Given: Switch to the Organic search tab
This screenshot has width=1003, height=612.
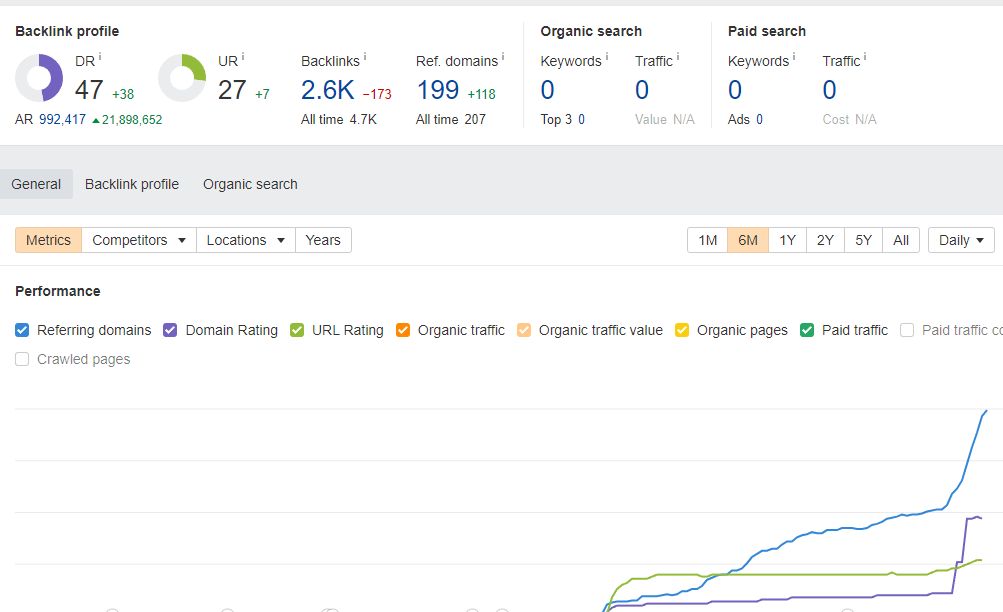Looking at the screenshot, I should click(x=250, y=184).
